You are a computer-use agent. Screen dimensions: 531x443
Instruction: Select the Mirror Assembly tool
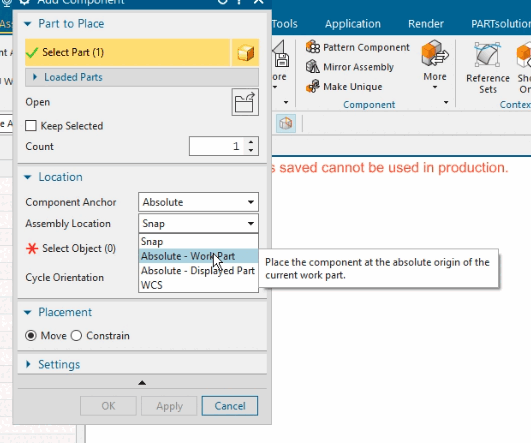tap(350, 67)
